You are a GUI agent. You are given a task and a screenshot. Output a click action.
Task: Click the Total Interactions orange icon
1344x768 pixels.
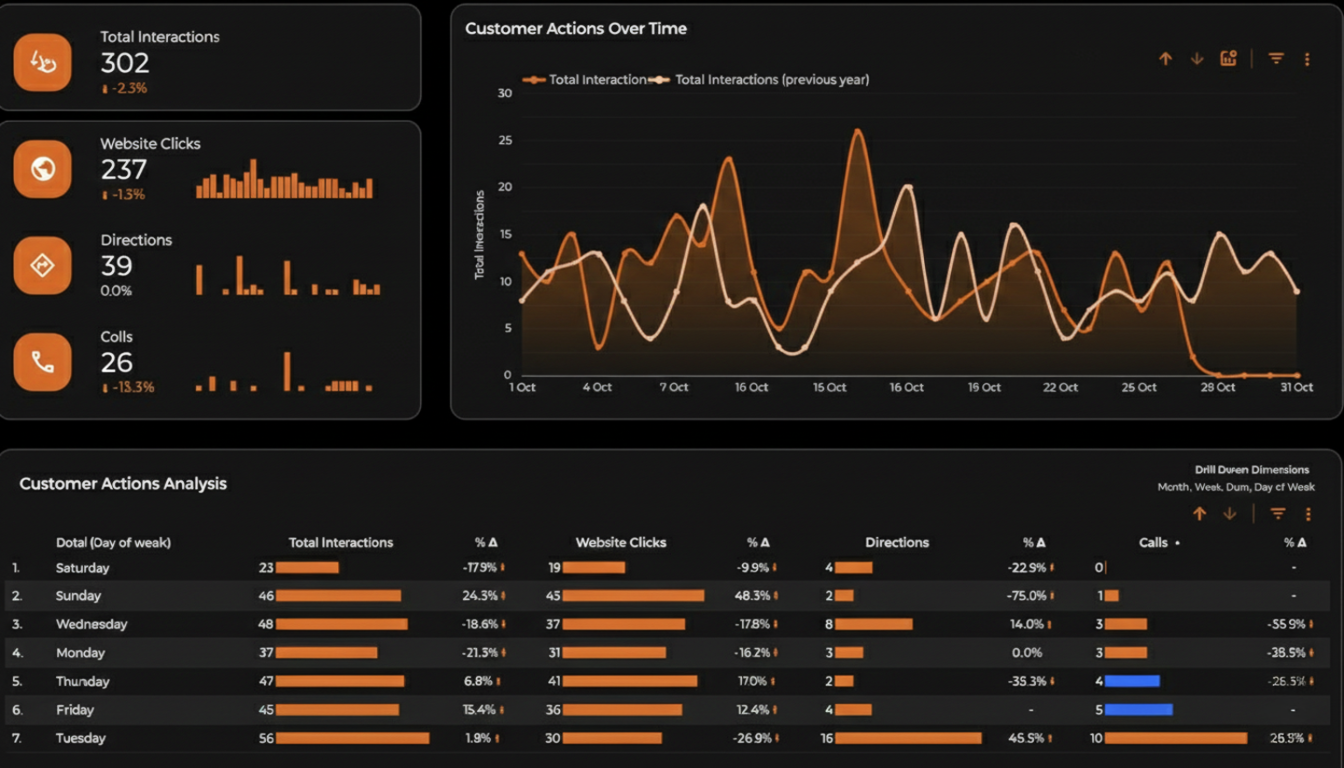pos(43,62)
